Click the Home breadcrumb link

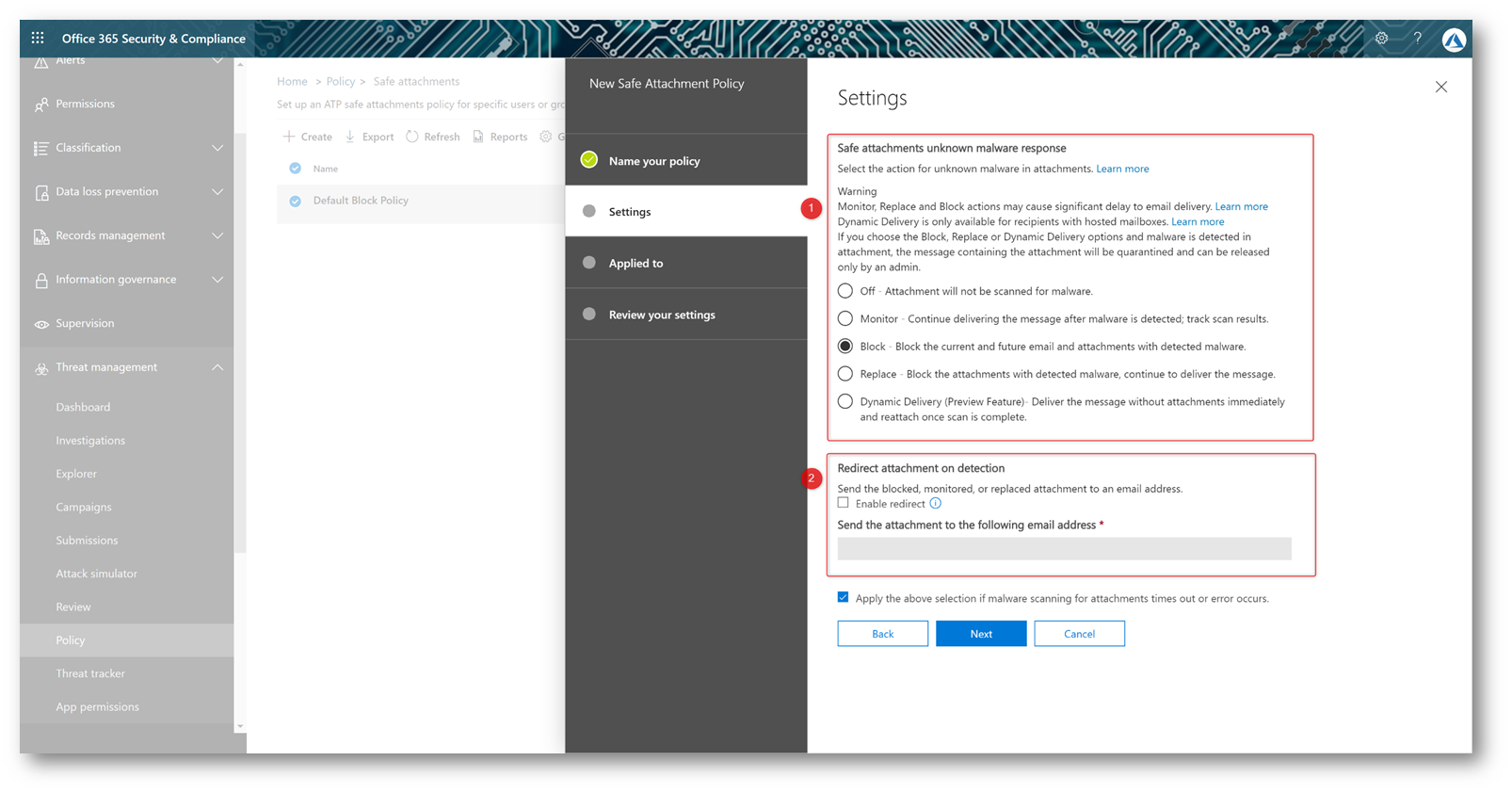(292, 82)
